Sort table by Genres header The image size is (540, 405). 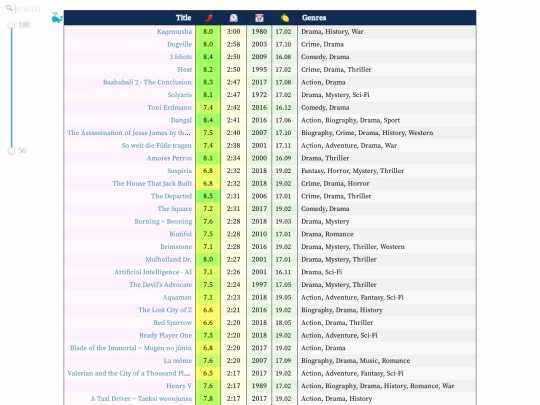[314, 18]
